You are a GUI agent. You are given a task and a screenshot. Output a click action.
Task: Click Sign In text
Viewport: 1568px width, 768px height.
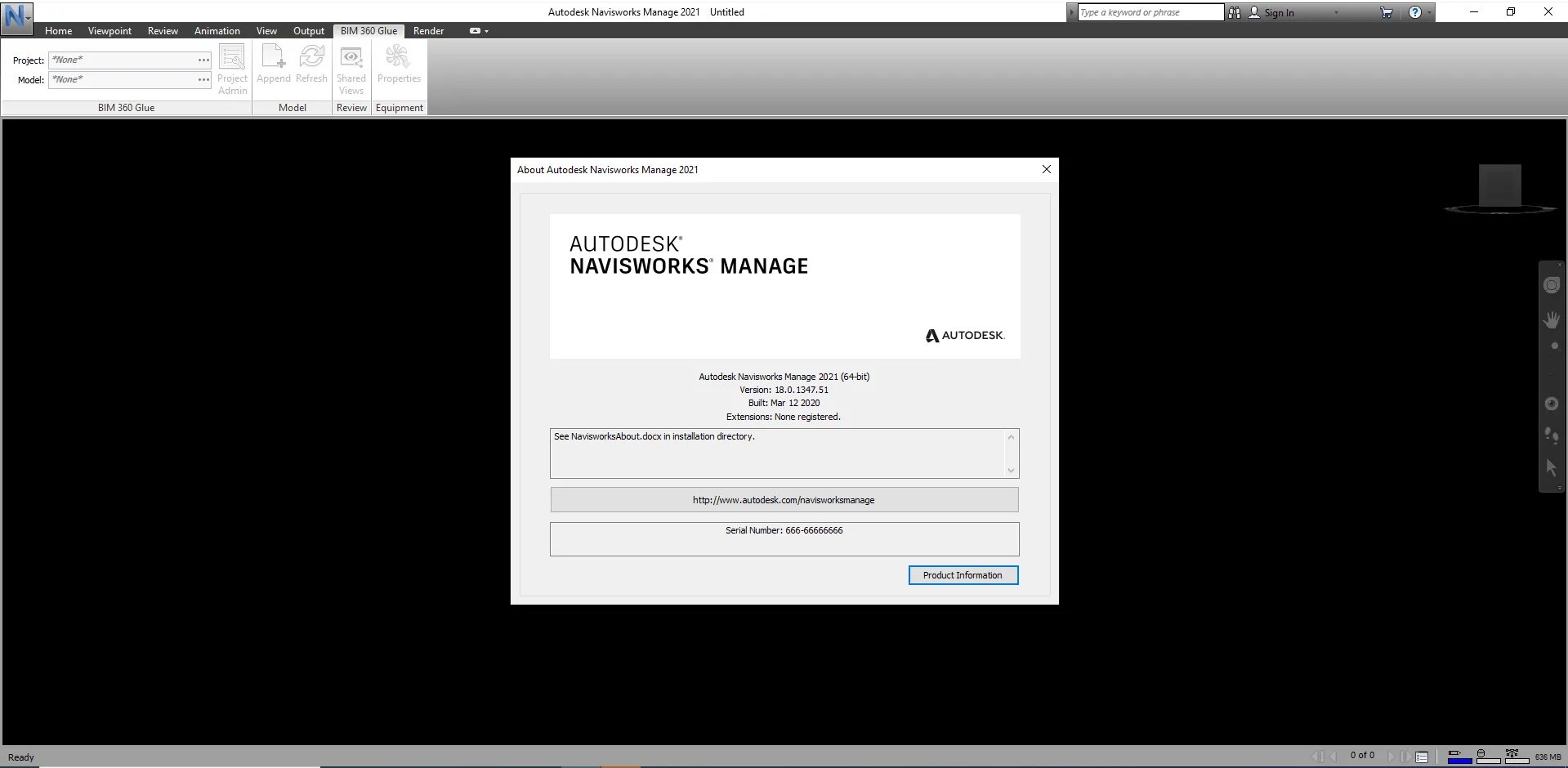(x=1279, y=12)
